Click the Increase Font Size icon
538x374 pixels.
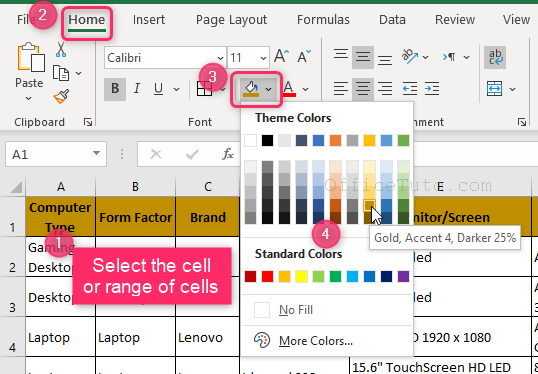pos(282,56)
